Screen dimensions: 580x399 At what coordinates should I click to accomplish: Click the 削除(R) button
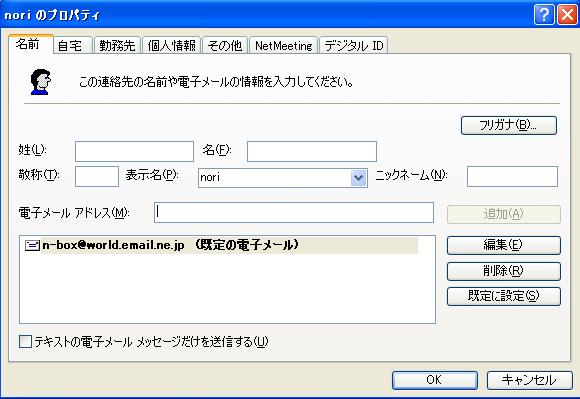[x=504, y=271]
